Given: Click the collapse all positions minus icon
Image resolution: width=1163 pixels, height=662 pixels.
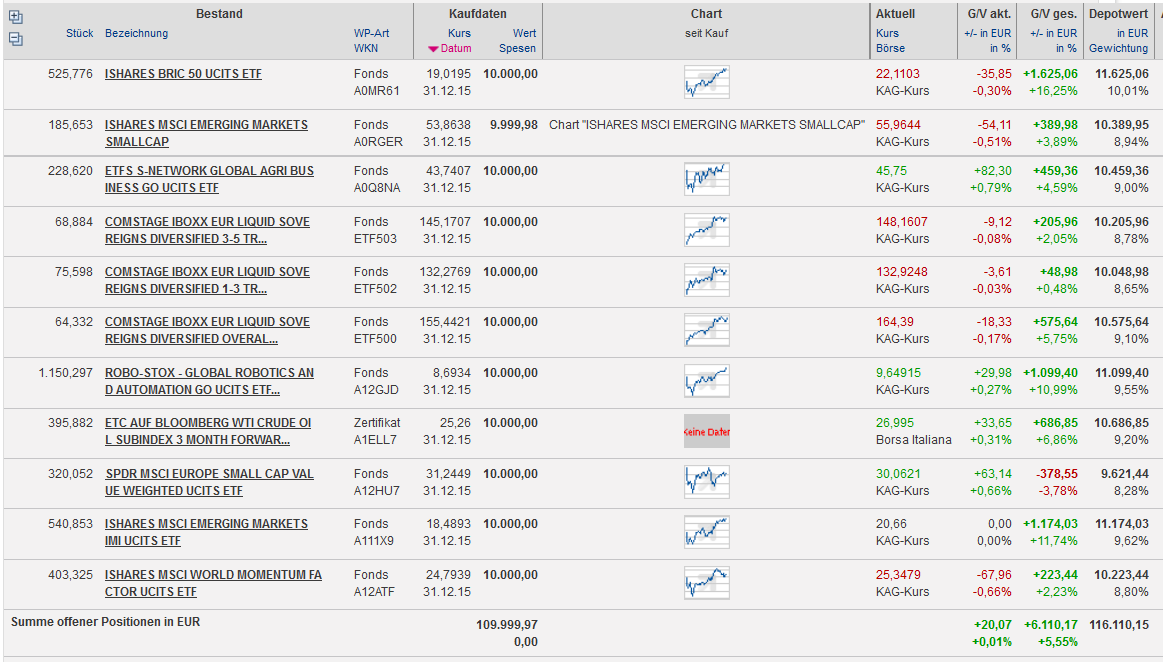Looking at the screenshot, I should [x=15, y=39].
